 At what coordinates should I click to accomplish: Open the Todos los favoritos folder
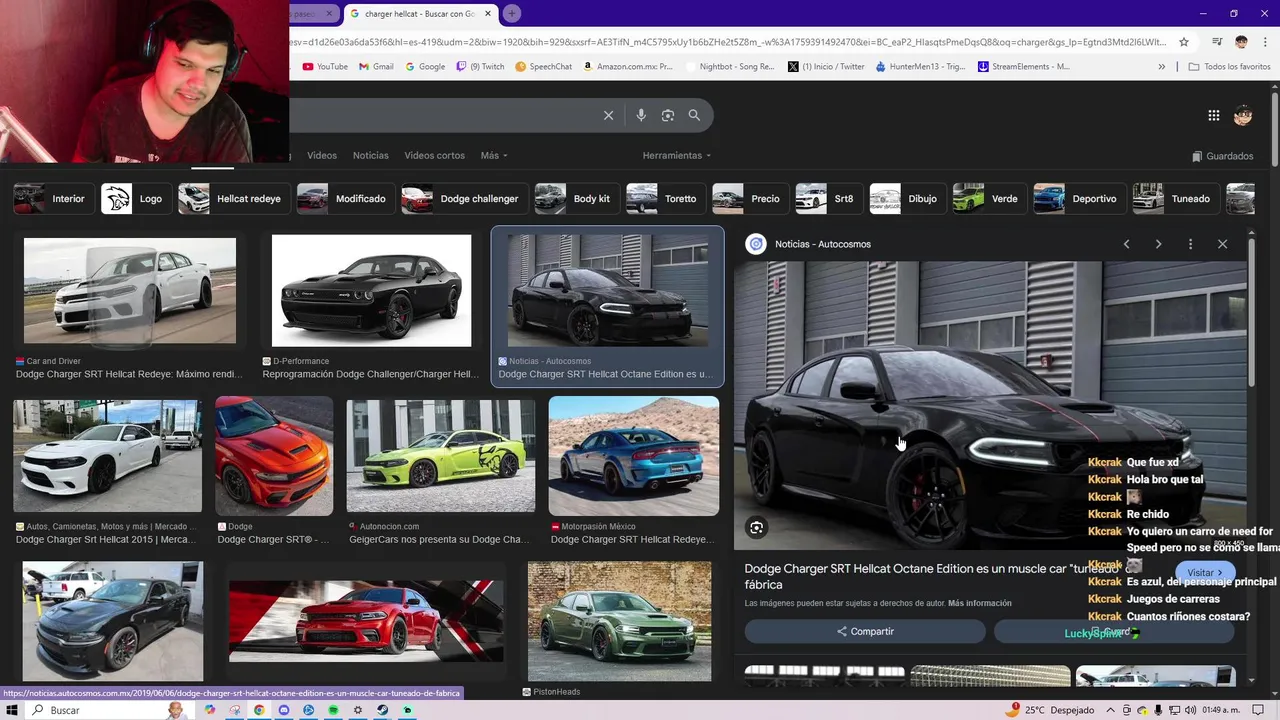(x=1229, y=67)
